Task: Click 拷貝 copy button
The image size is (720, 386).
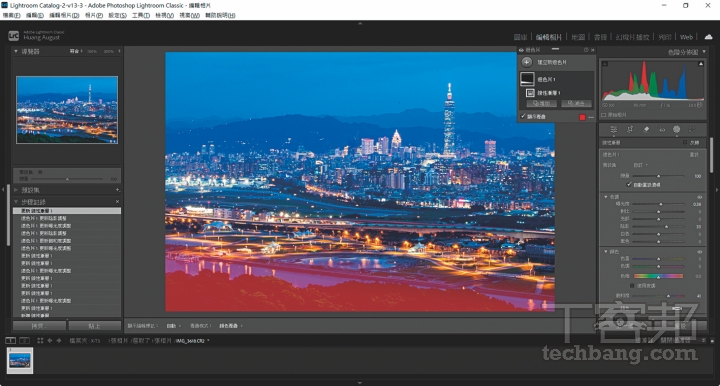Action: tap(39, 326)
